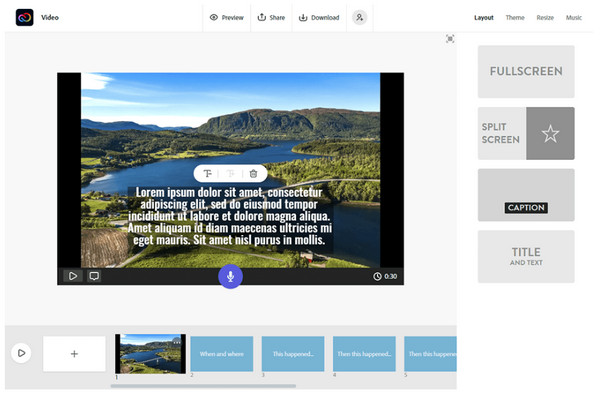Open the invite collaborator icon
The image size is (600, 400).
click(359, 17)
